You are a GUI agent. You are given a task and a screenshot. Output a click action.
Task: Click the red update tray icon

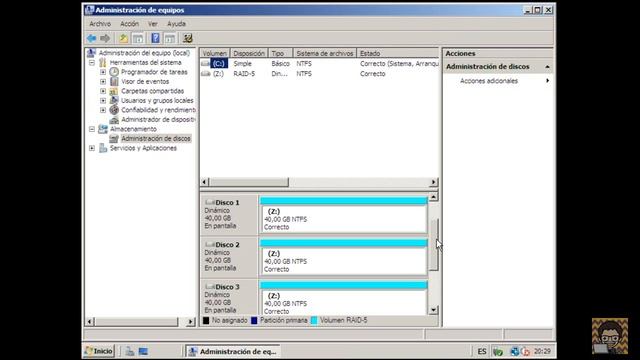point(525,351)
